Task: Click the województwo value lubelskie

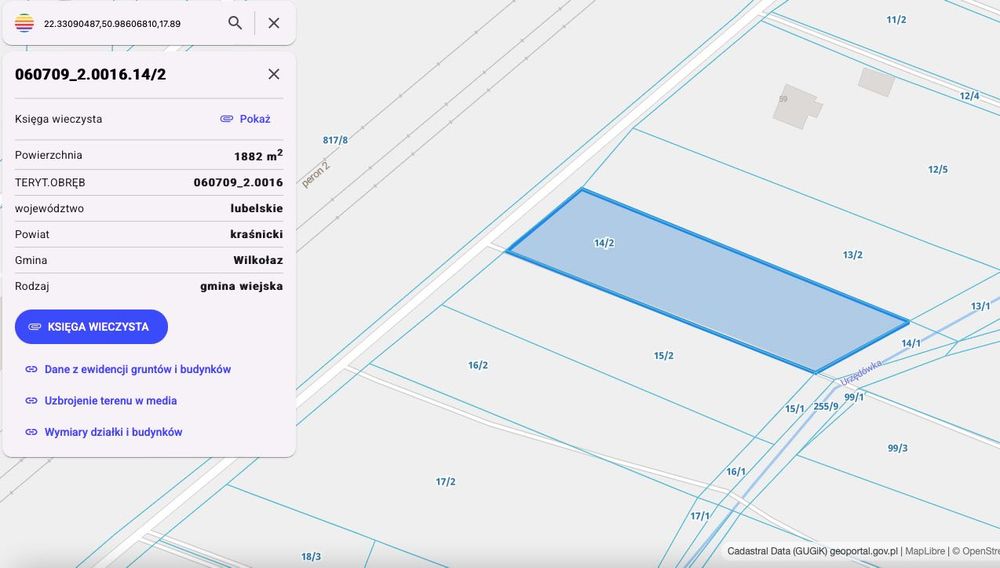Action: 256,208
